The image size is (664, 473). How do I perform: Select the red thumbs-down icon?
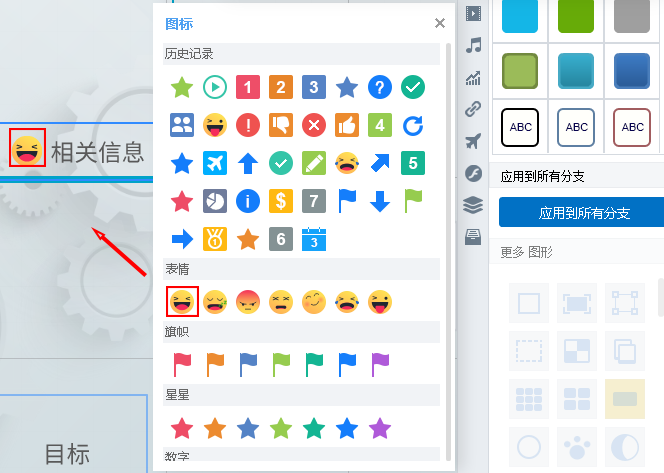click(280, 125)
